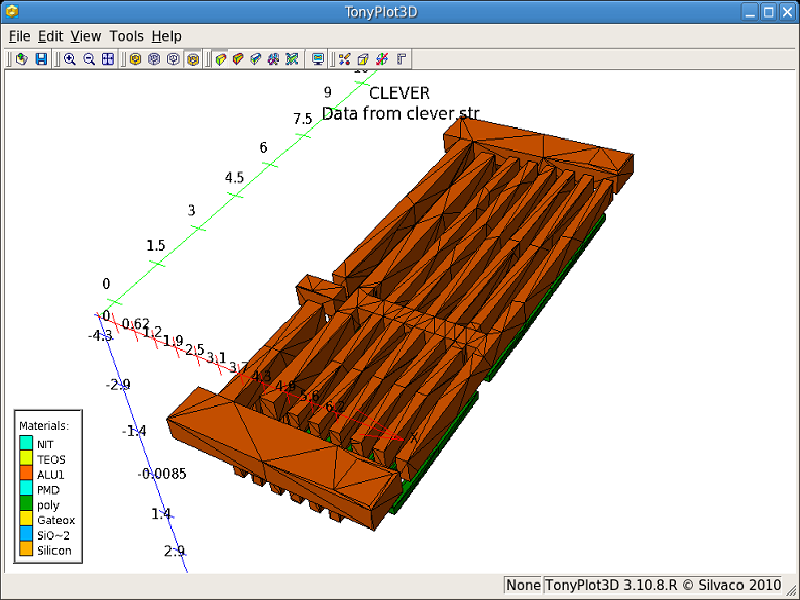Click the monitor display icon in toolbar
This screenshot has width=800, height=600.
pos(318,59)
